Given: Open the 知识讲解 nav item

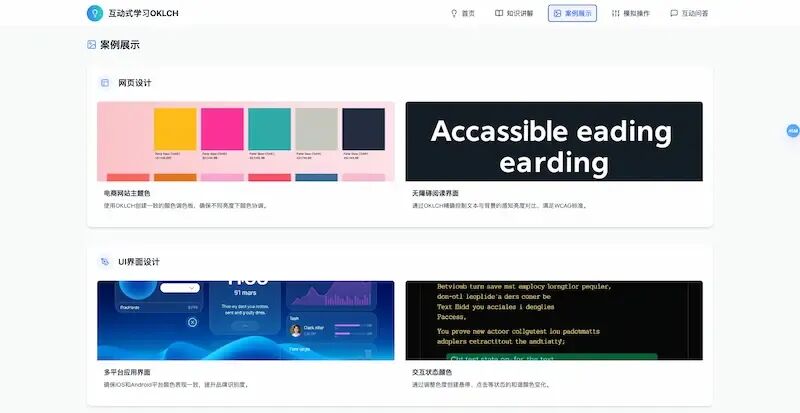Looking at the screenshot, I should [x=514, y=13].
